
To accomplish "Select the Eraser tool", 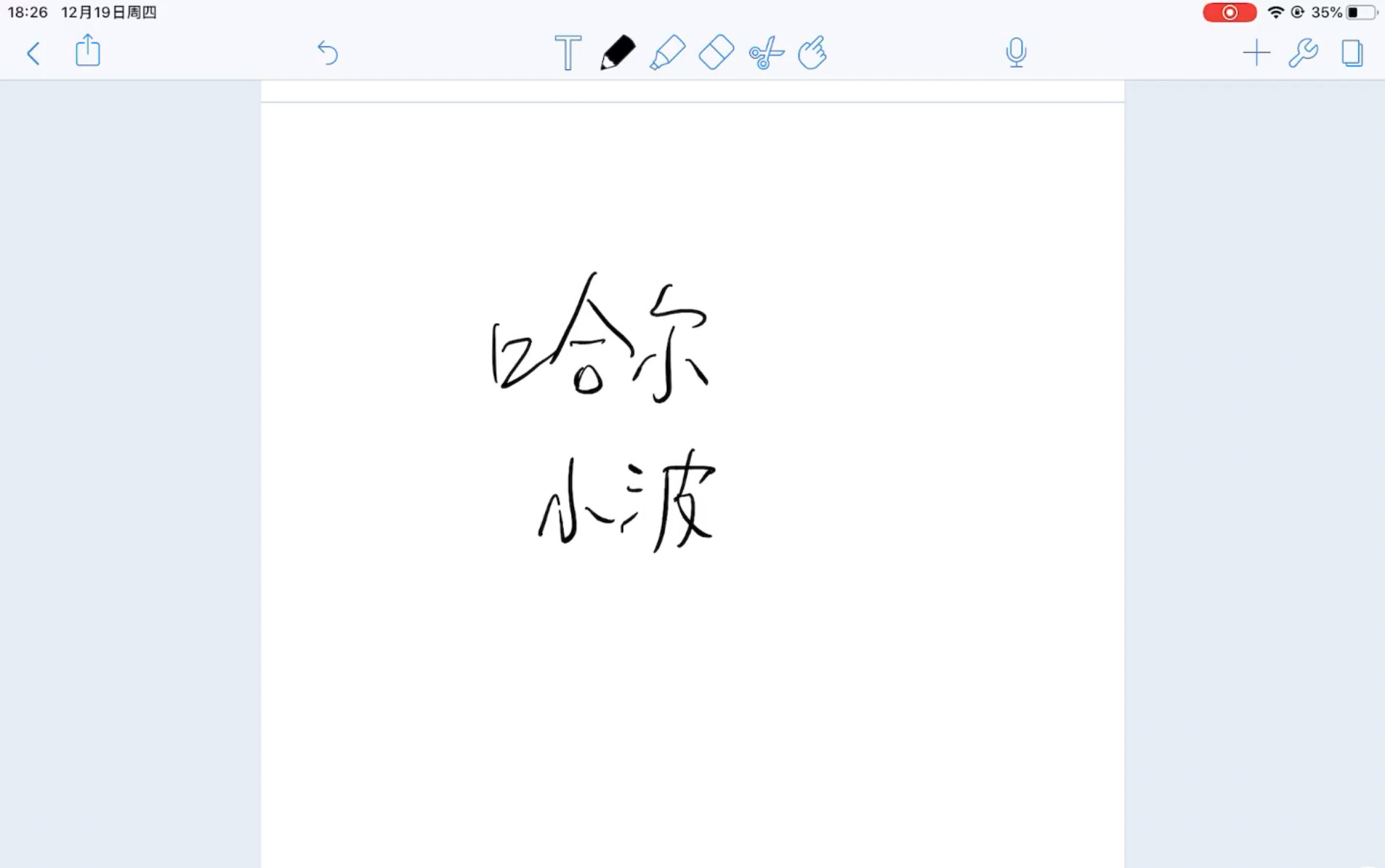I will (715, 52).
